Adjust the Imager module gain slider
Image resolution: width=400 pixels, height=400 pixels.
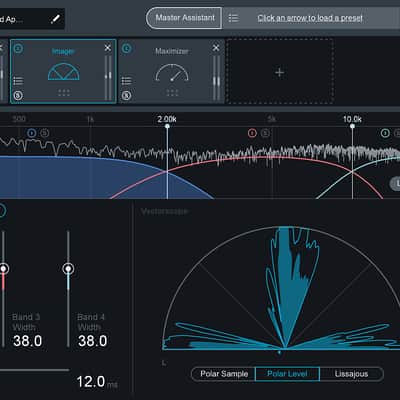coord(108,77)
